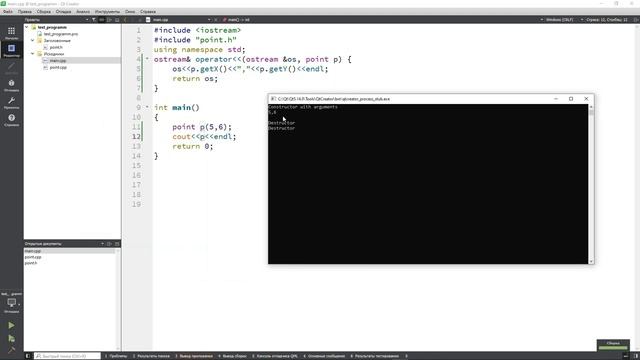Go back with the editor toolbar arrow
The image size is (640, 360).
[125, 20]
